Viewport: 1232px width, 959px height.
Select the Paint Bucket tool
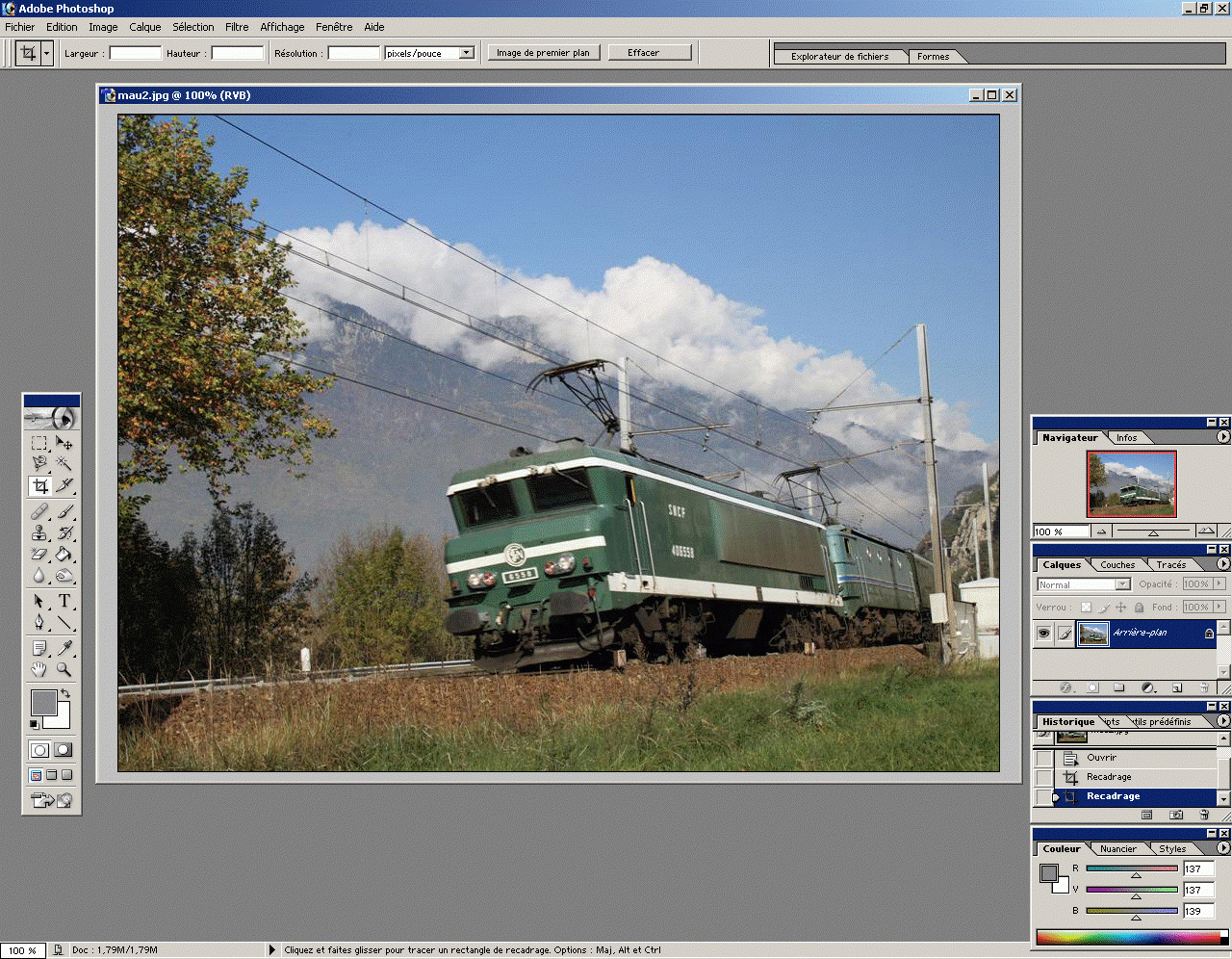(64, 554)
